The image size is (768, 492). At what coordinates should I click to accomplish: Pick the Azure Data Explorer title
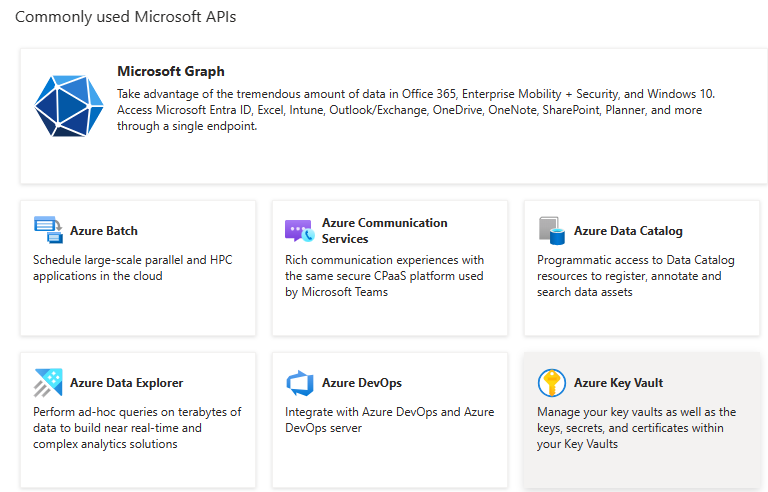[x=126, y=383]
